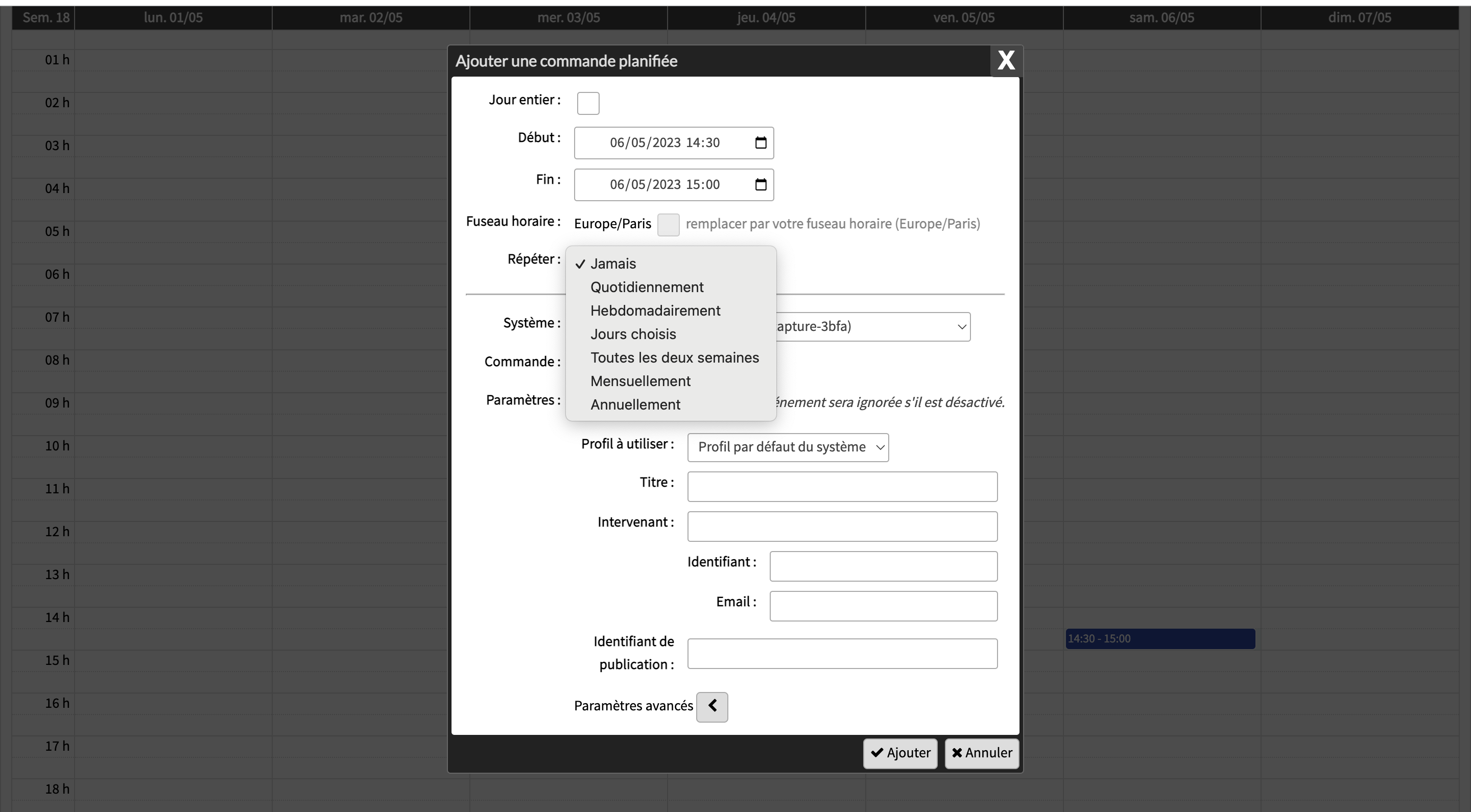Select Toutes les deux semaines option
Screen dimensions: 1471x812
pyautogui.click(x=674, y=357)
